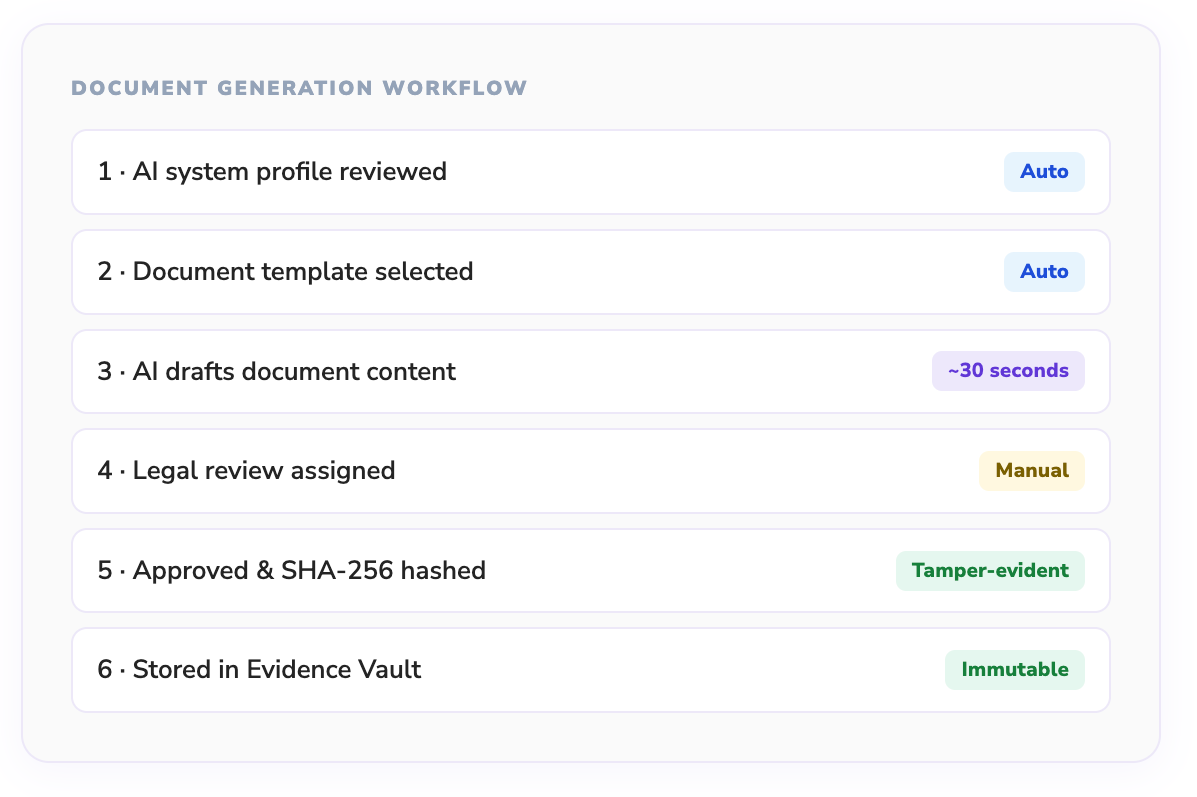Select the number 1 on first step

click(x=104, y=171)
